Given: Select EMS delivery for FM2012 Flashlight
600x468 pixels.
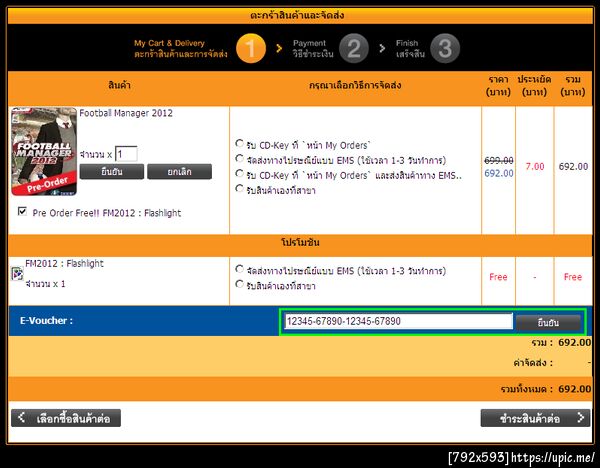Looking at the screenshot, I should pos(240,269).
